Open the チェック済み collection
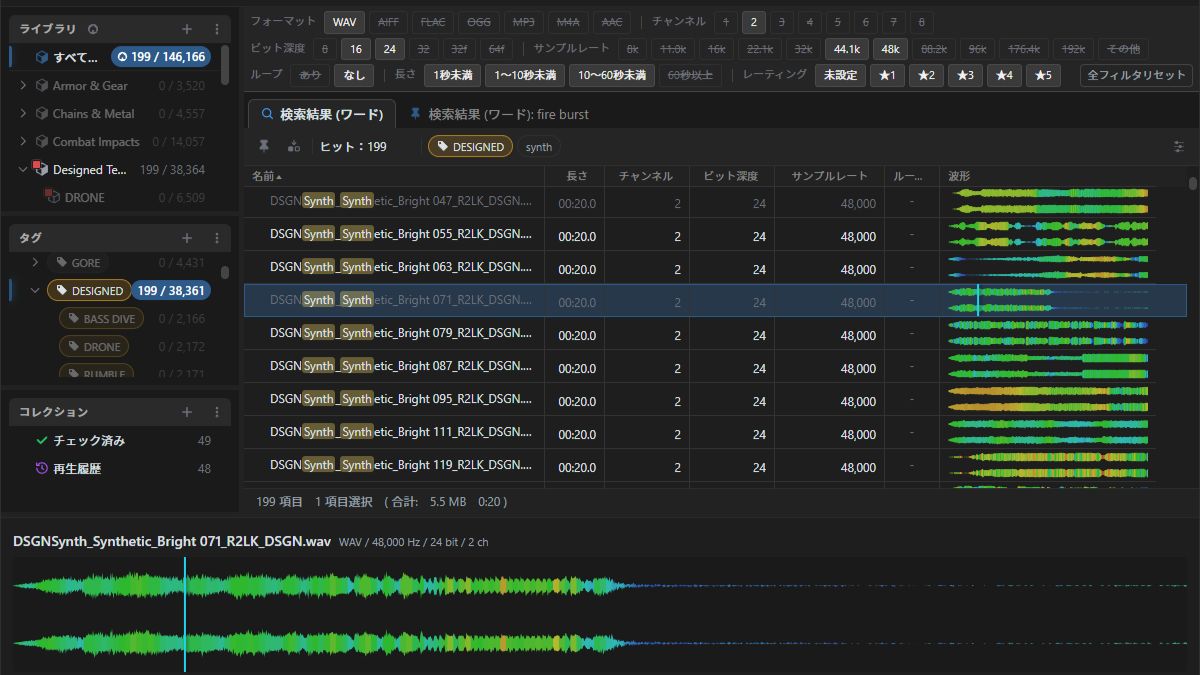1200x675 pixels. click(x=120, y=440)
